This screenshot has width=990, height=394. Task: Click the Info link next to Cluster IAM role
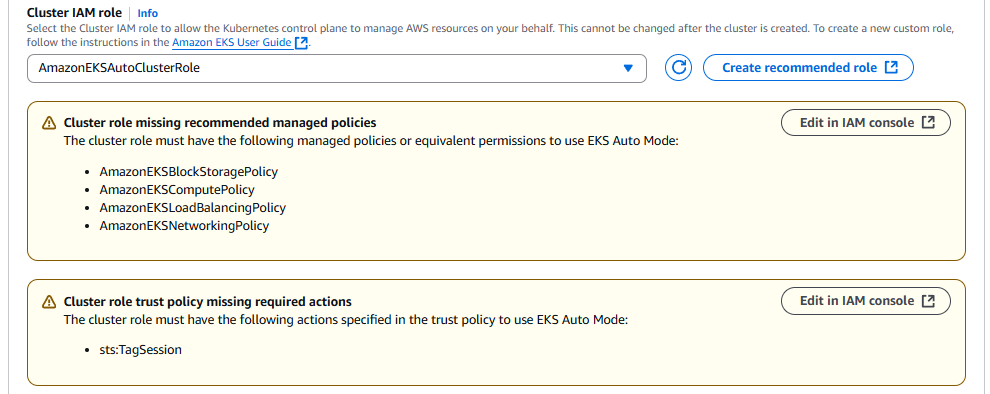click(x=148, y=13)
